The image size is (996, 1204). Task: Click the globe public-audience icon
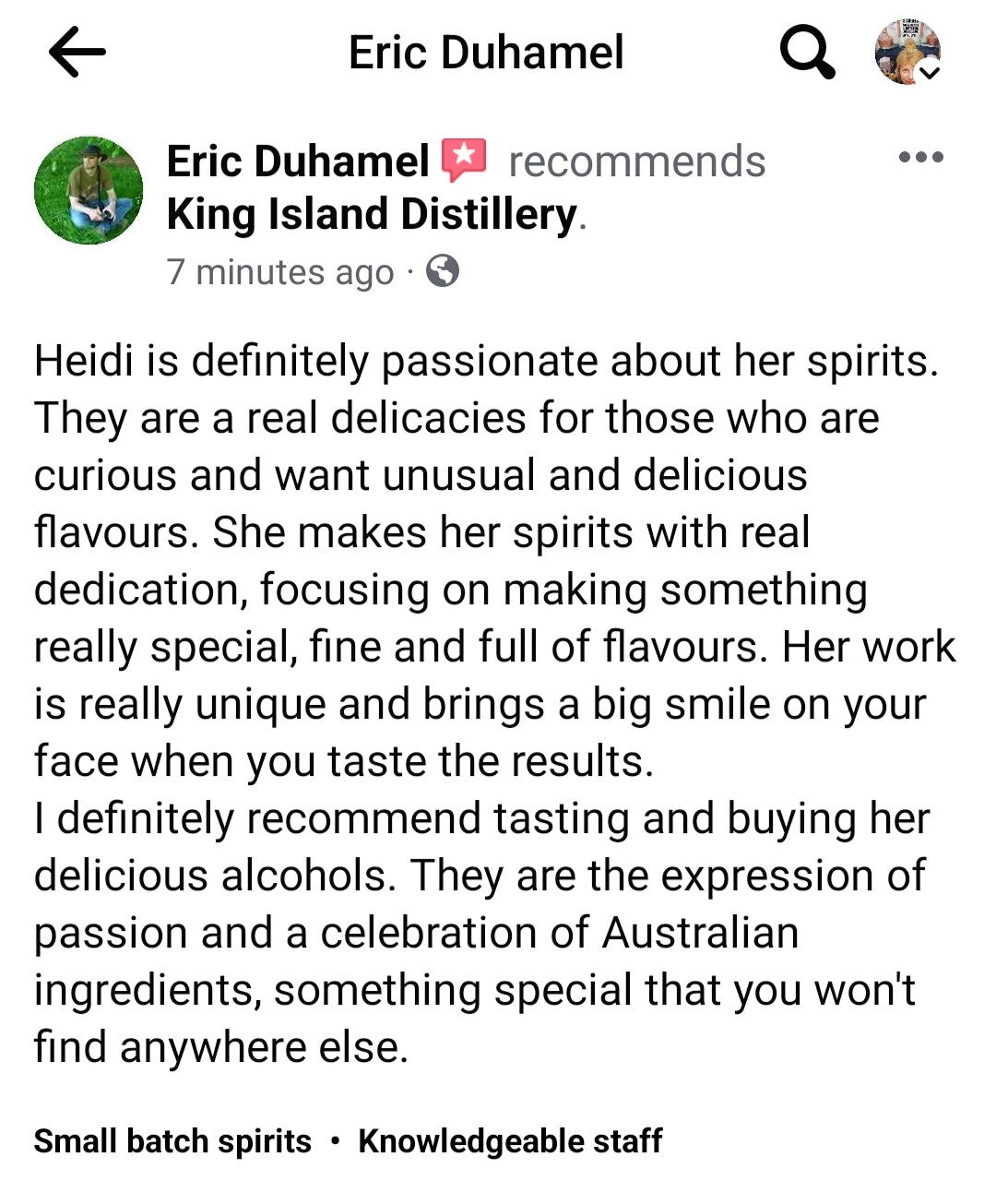[447, 272]
